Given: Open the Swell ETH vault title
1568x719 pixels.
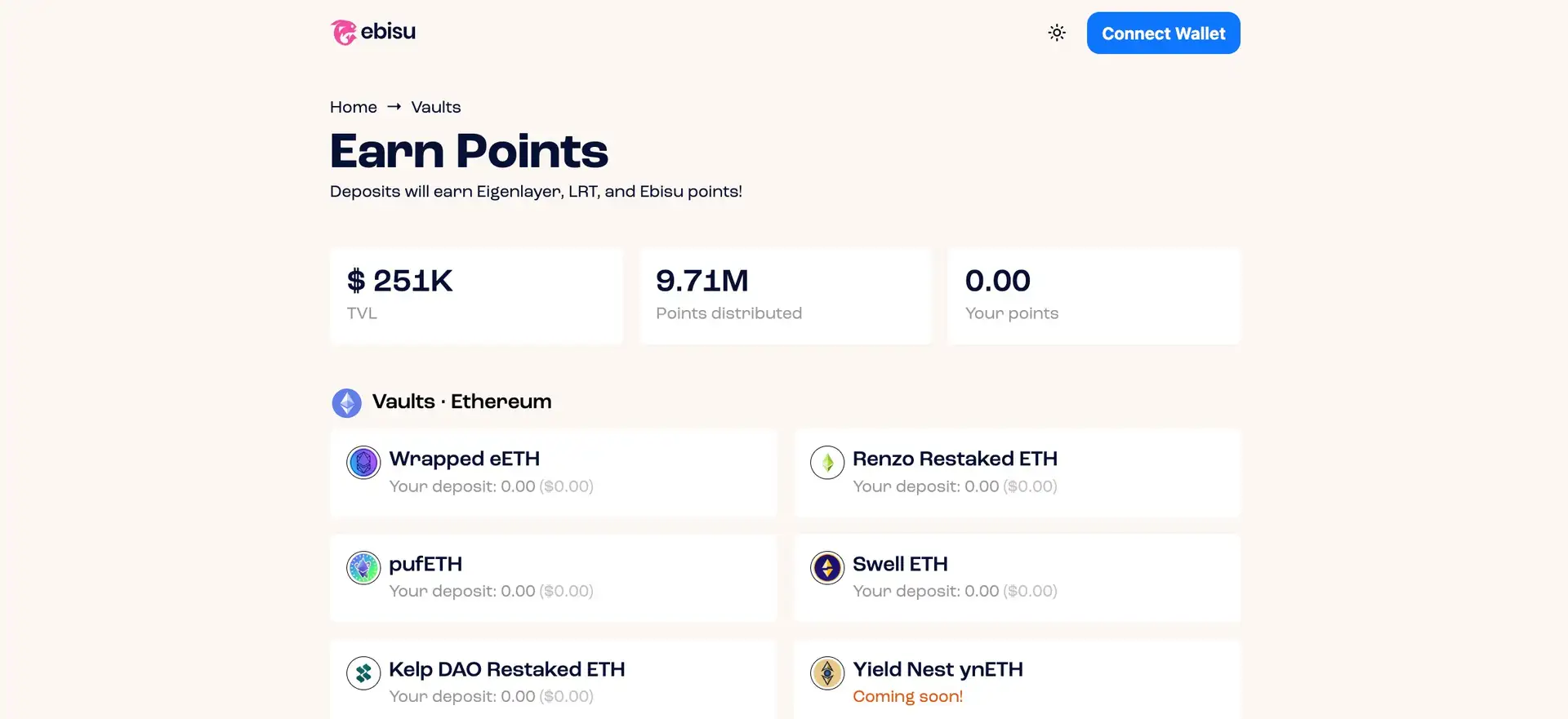Looking at the screenshot, I should [x=900, y=564].
